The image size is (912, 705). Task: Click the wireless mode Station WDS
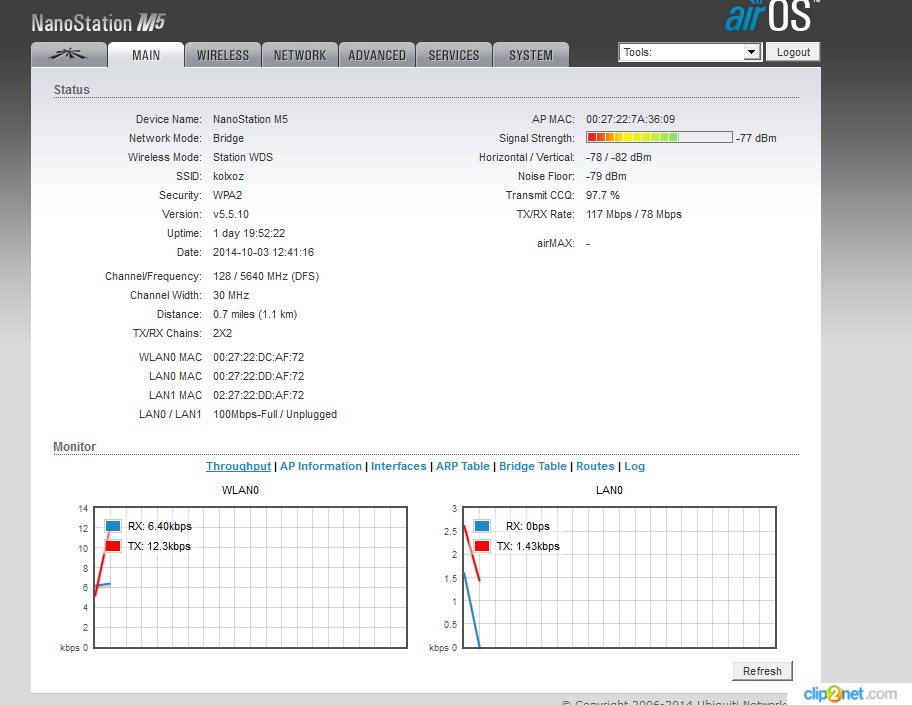tap(243, 157)
